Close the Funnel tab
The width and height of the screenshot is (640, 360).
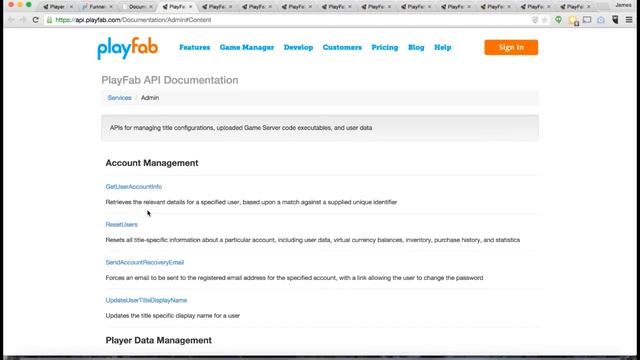pyautogui.click(x=111, y=7)
